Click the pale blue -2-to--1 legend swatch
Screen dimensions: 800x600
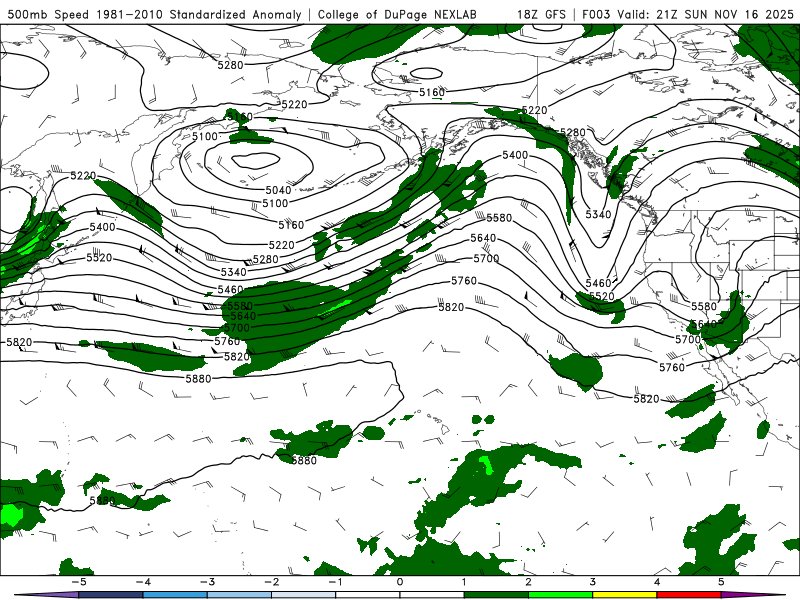pos(304,595)
